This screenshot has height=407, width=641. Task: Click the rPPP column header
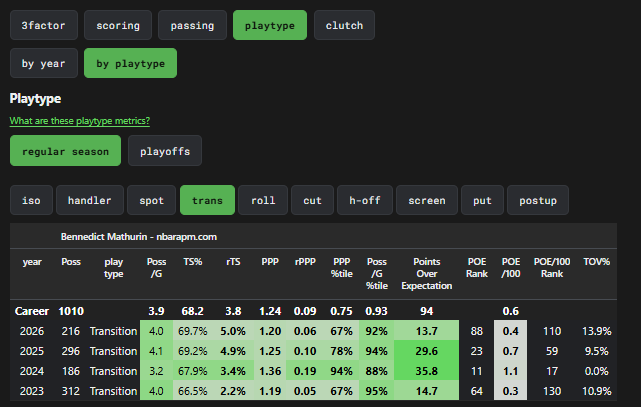pos(305,262)
